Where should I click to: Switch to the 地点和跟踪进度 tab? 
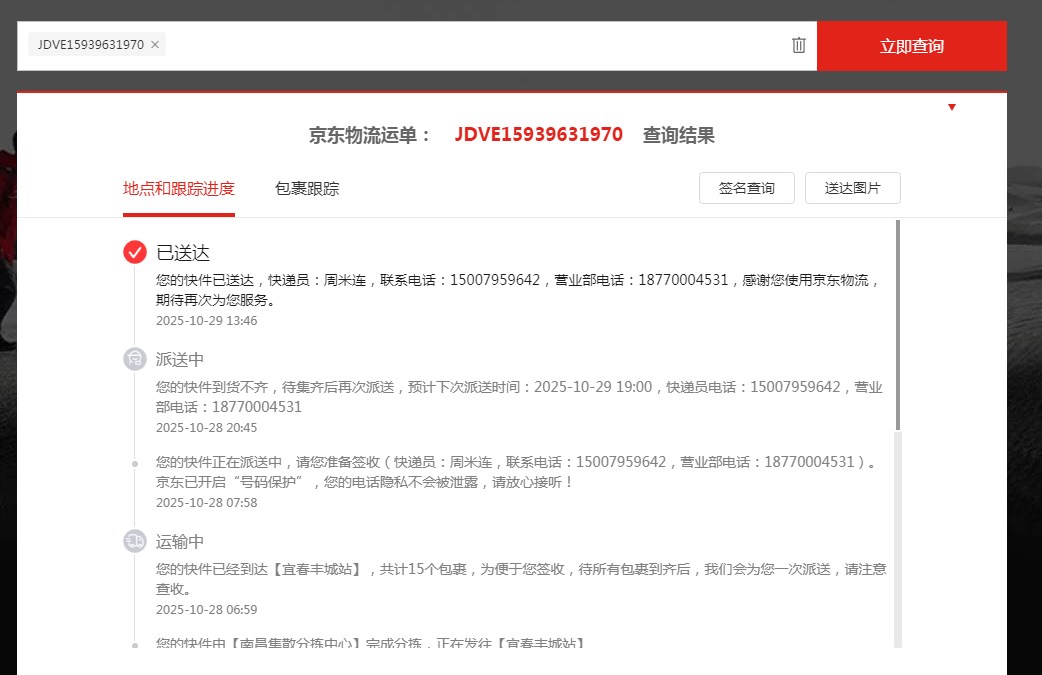click(x=179, y=188)
